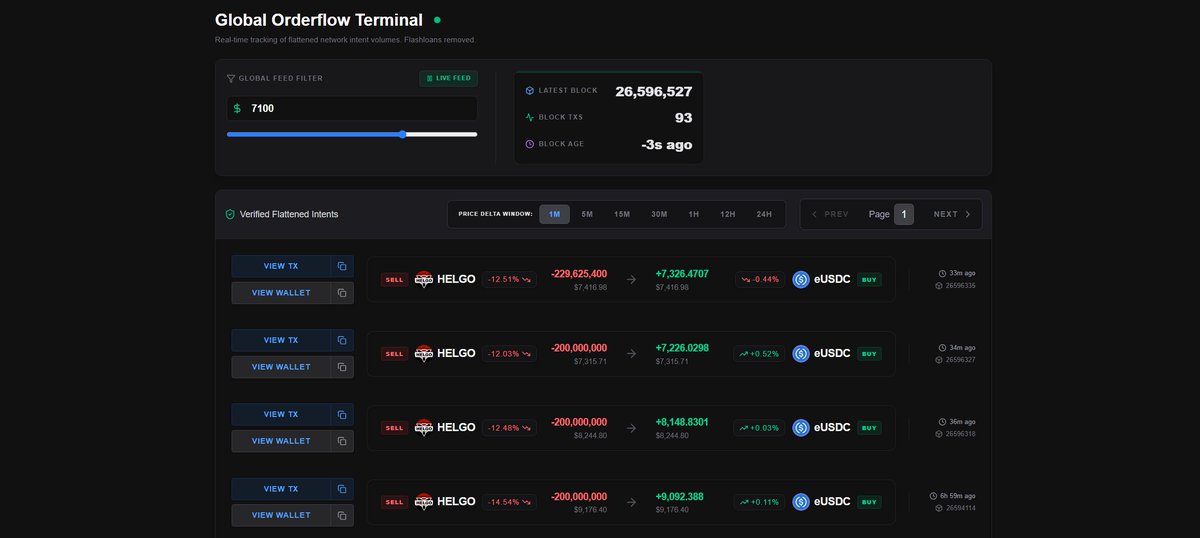Click eUSDC coin icon in 36m ago row
Screen dimensions: 1200x538
801,427
